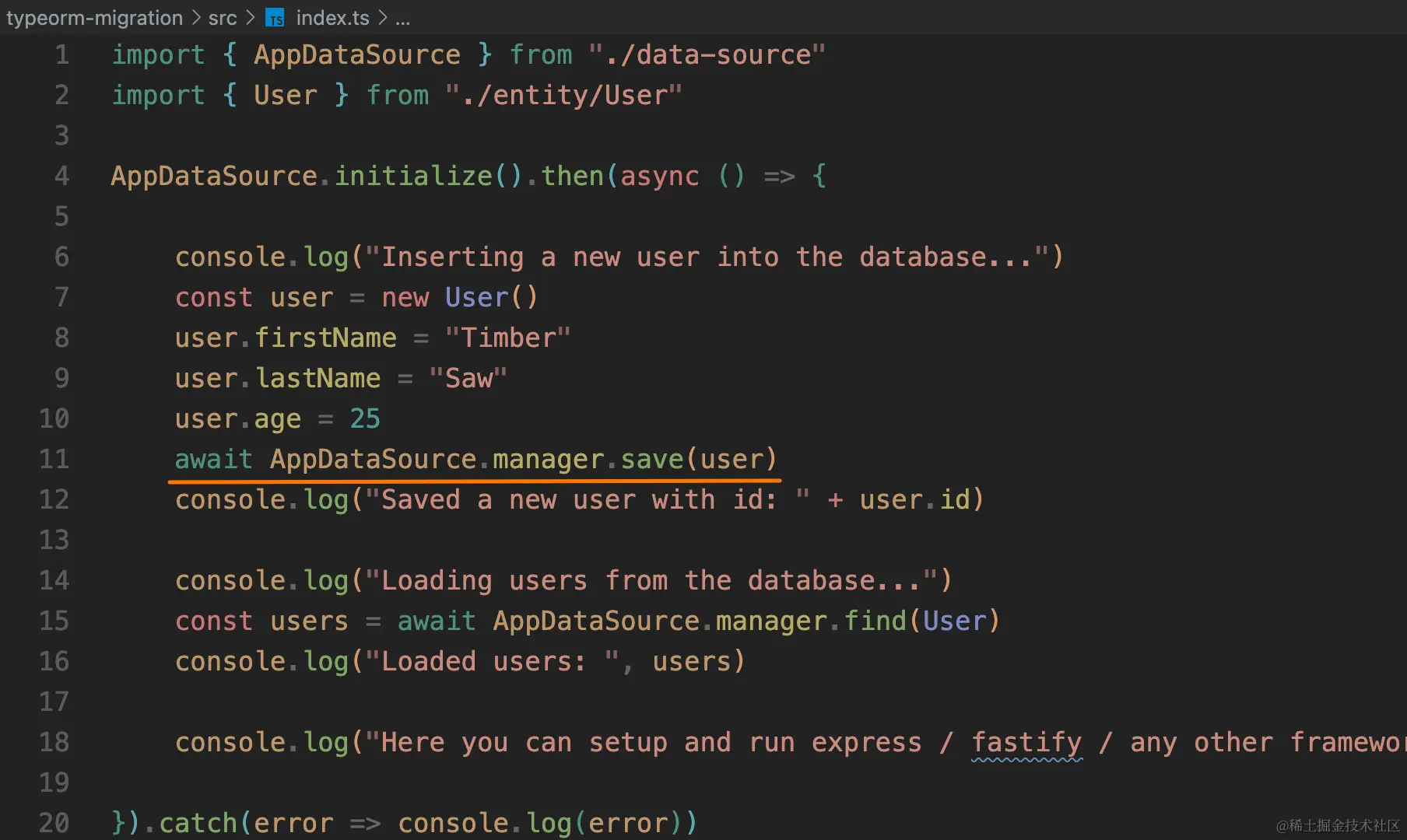Click the "Timber" string value

point(508,338)
